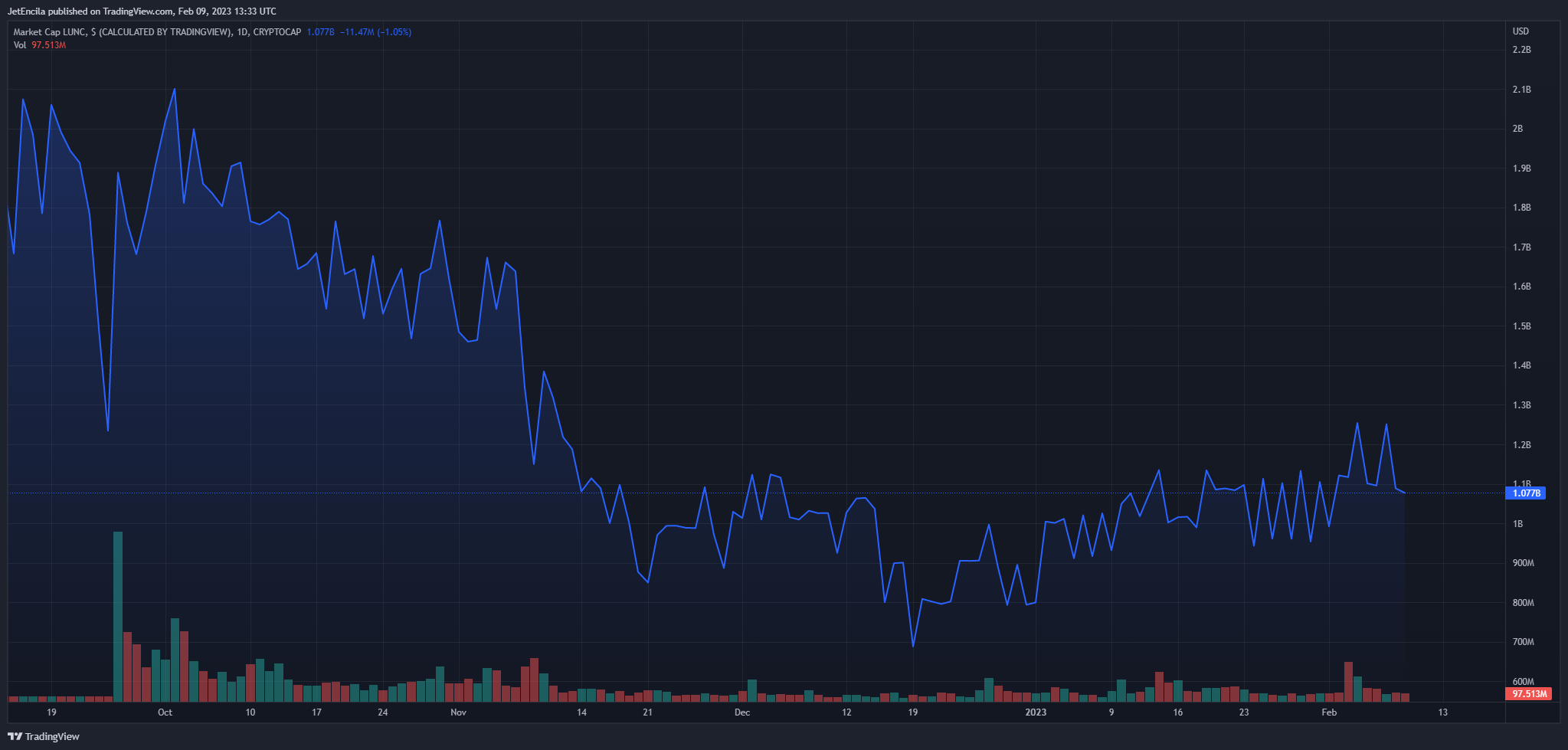Click the '23' date label on the time axis
The height and width of the screenshot is (750, 1568).
click(1244, 712)
